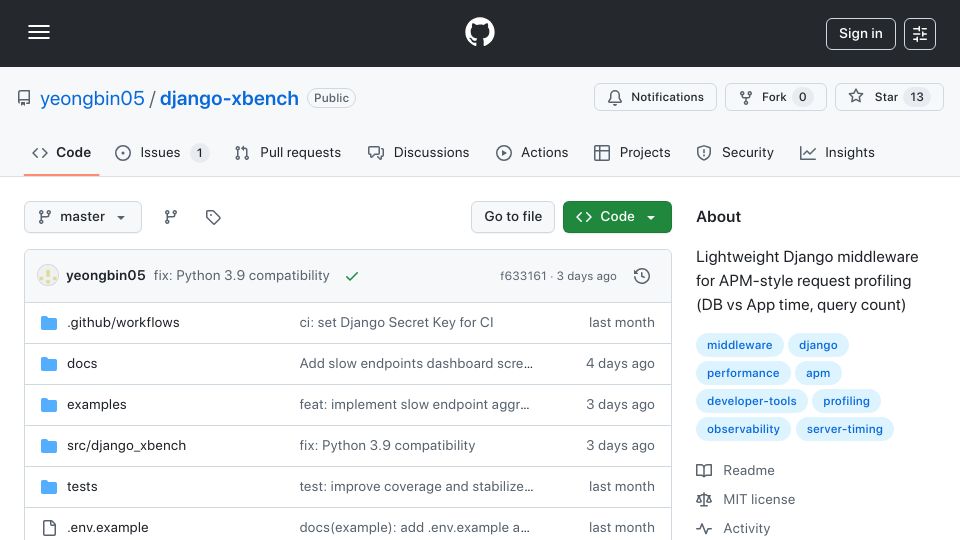The image size is (960, 540).
Task: Select the developer-tools topic tag
Action: [x=751, y=402]
